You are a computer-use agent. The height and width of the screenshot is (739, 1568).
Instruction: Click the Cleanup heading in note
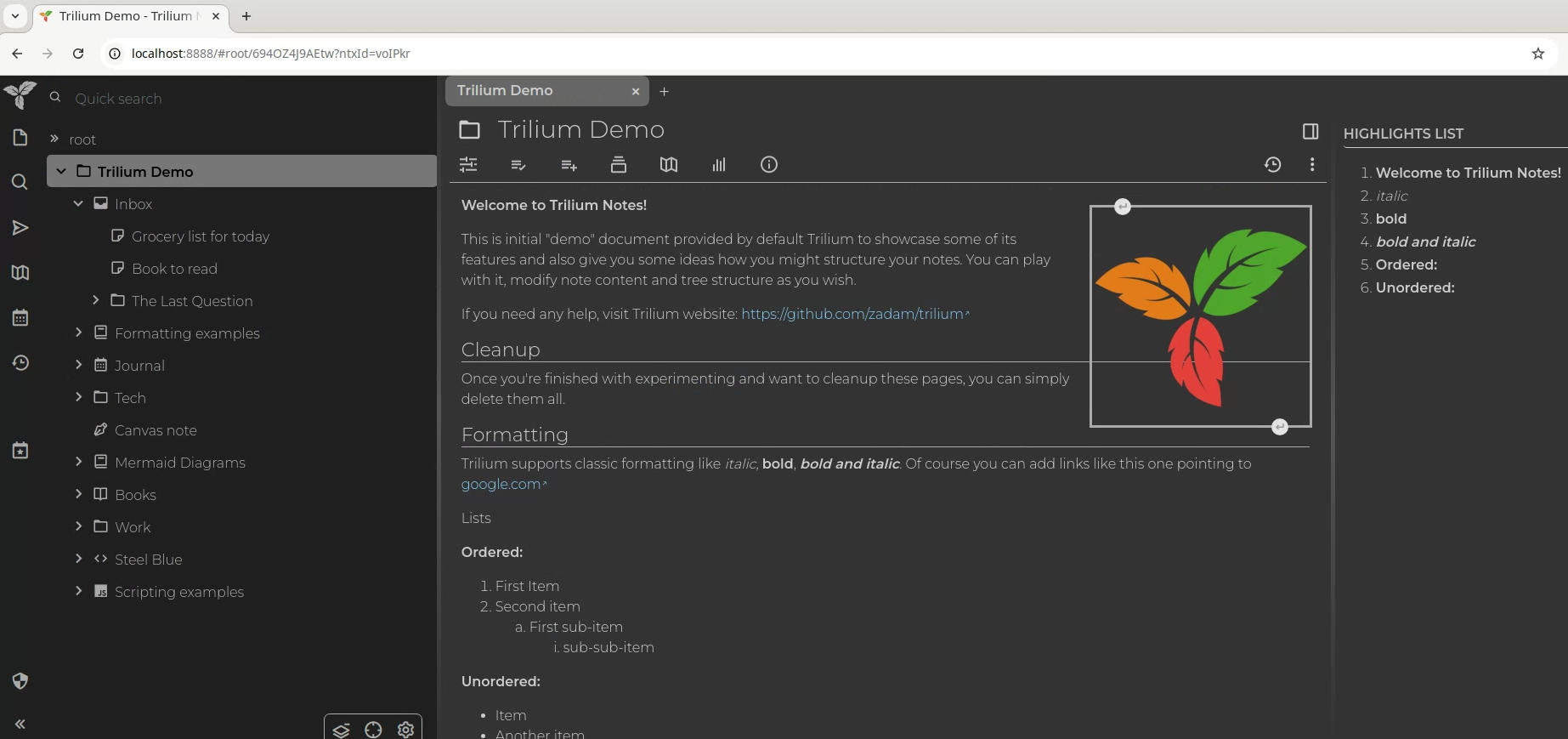(x=501, y=350)
